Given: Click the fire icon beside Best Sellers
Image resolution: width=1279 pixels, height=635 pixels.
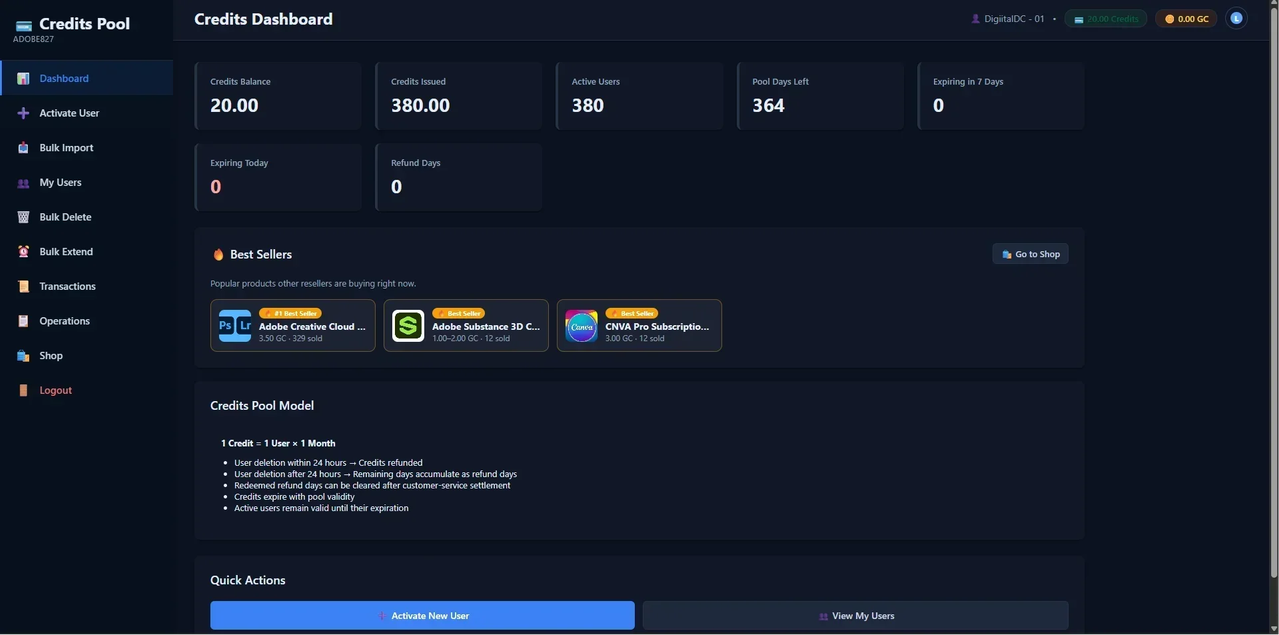Looking at the screenshot, I should click(219, 255).
